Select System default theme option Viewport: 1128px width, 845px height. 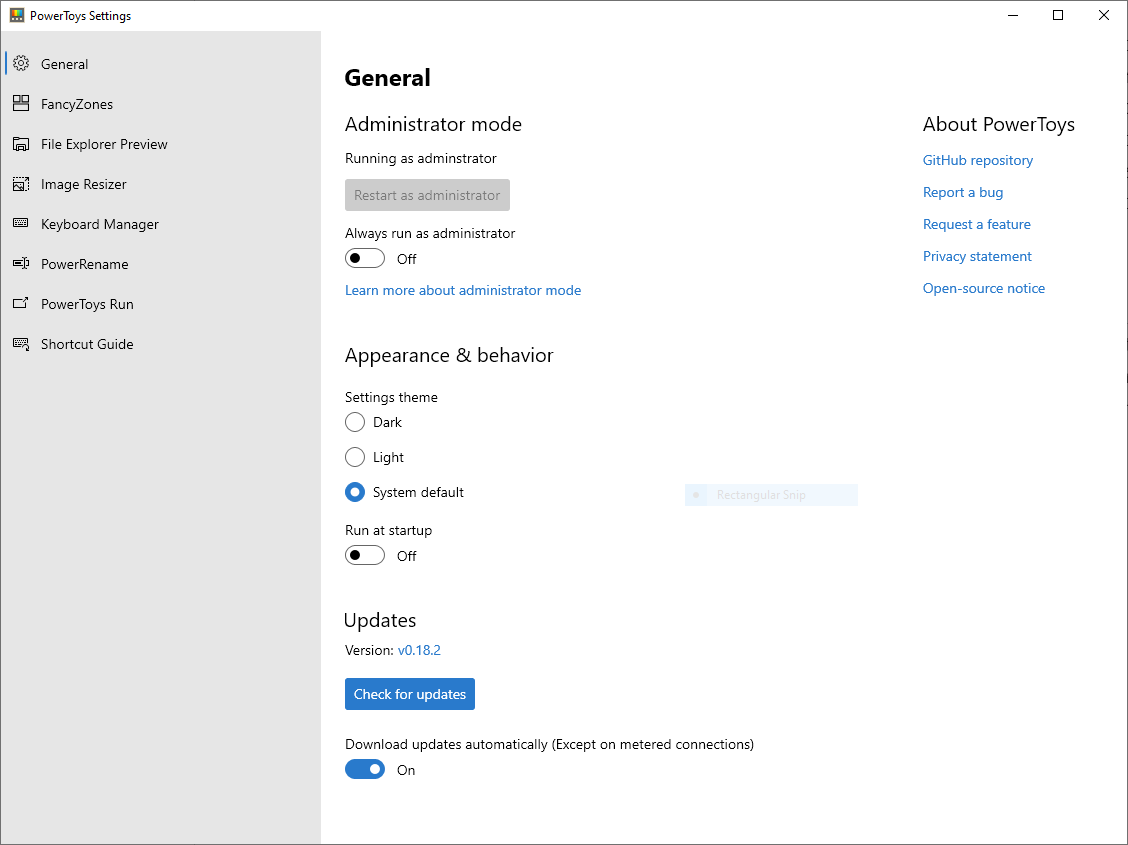tap(355, 492)
